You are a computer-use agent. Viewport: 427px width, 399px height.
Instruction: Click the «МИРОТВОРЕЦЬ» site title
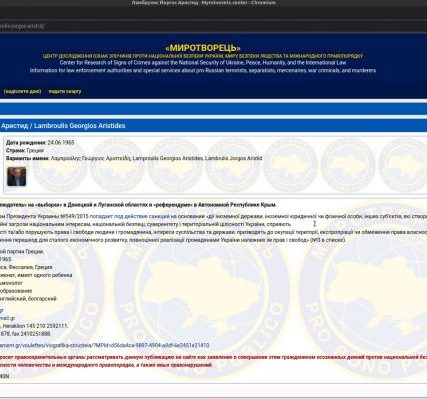coord(203,48)
